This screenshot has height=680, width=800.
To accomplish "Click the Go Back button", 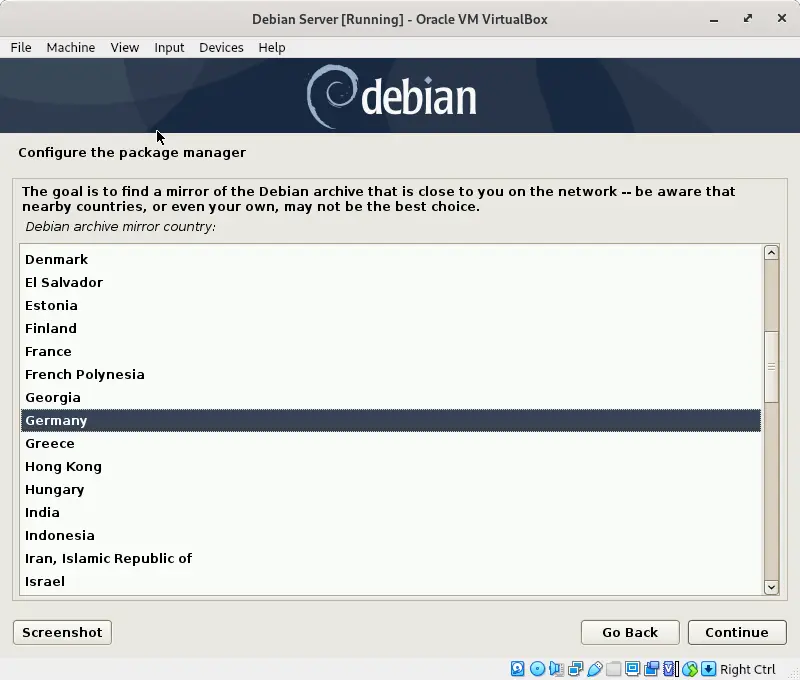I will click(630, 633).
